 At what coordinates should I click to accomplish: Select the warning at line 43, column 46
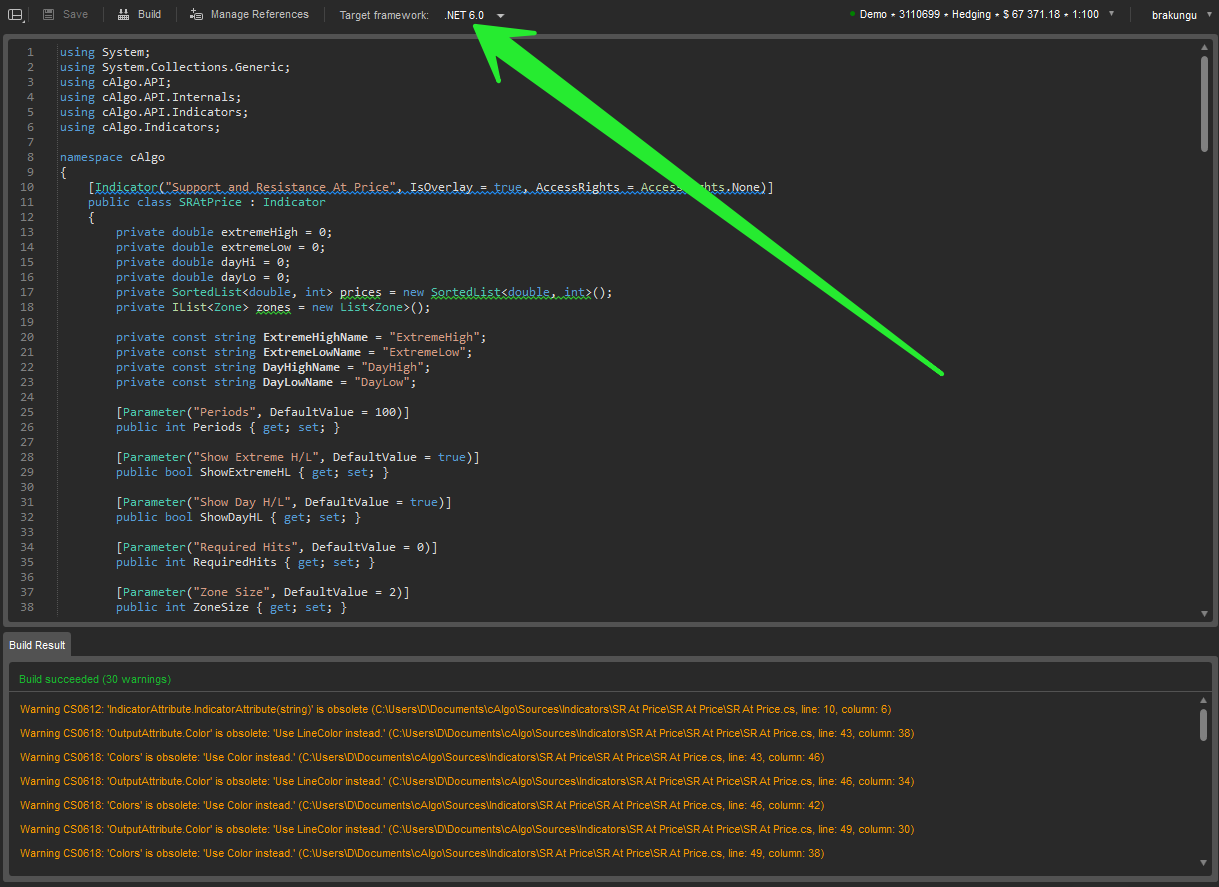(422, 757)
